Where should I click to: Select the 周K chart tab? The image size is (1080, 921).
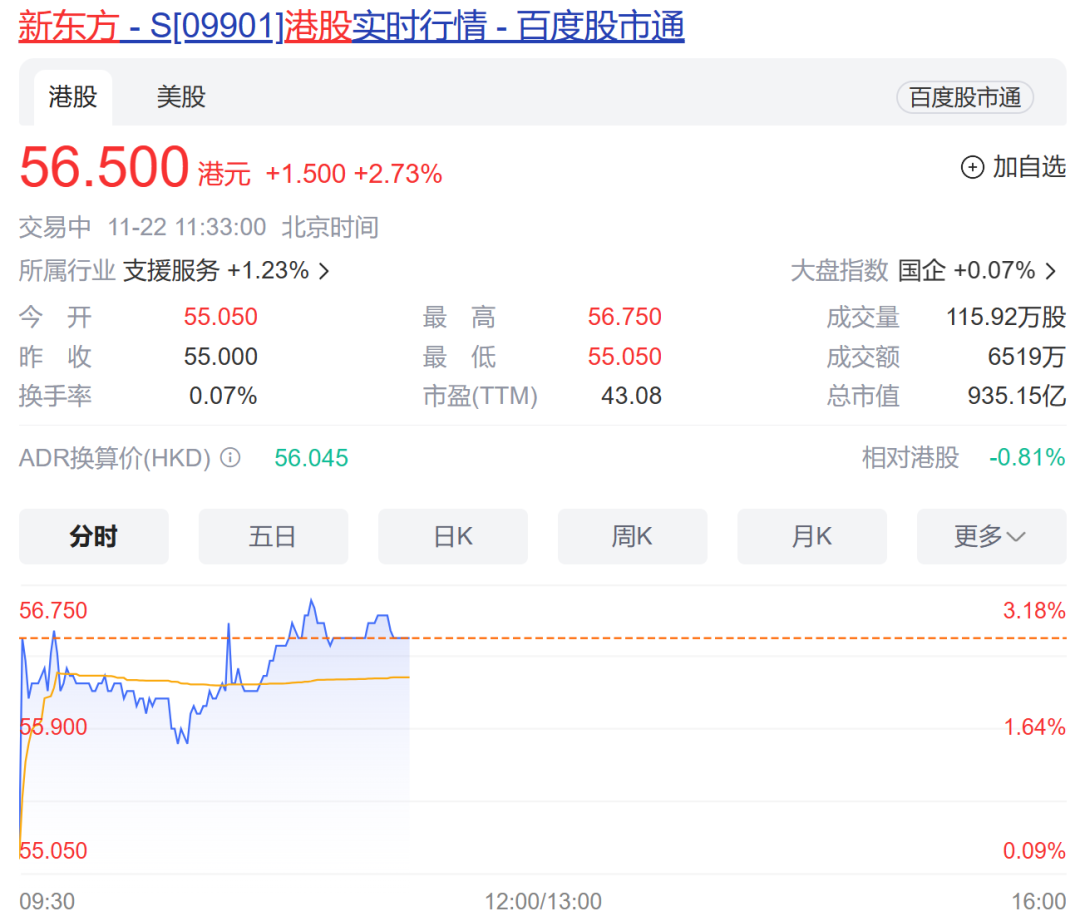tap(632, 537)
